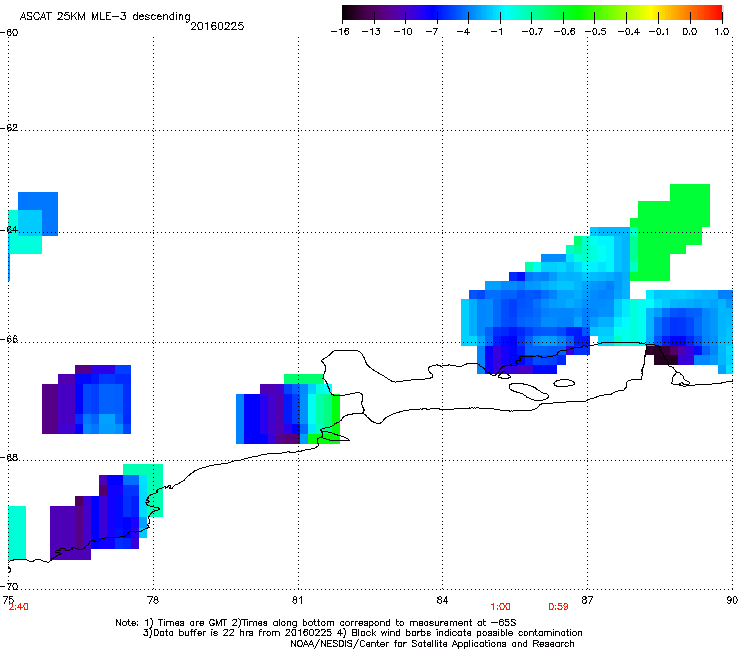Click the -1 label on the color scale
Viewport: 740px width, 650px height.
496,32
